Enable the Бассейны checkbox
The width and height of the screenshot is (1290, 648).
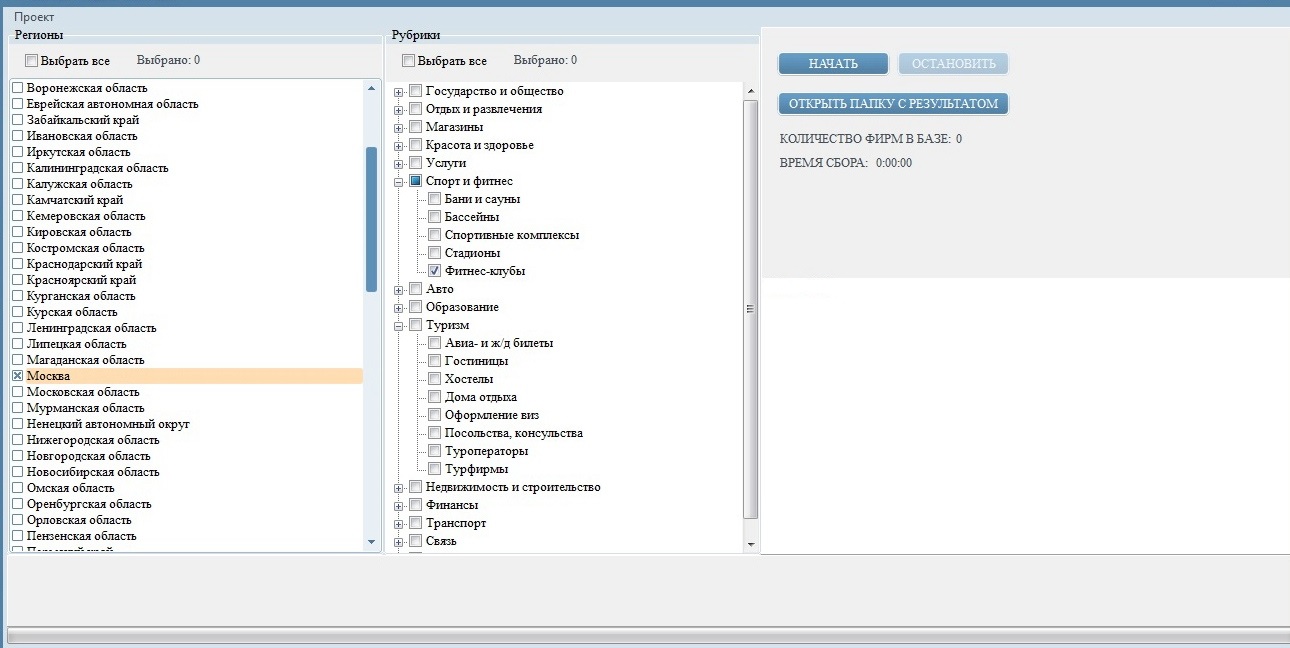click(x=435, y=217)
